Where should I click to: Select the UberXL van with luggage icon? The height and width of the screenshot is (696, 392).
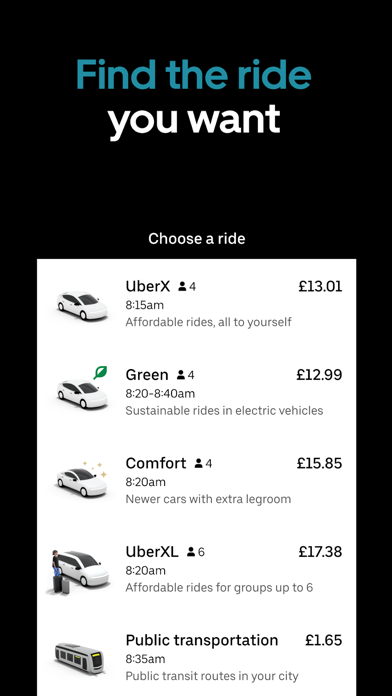[x=78, y=572]
